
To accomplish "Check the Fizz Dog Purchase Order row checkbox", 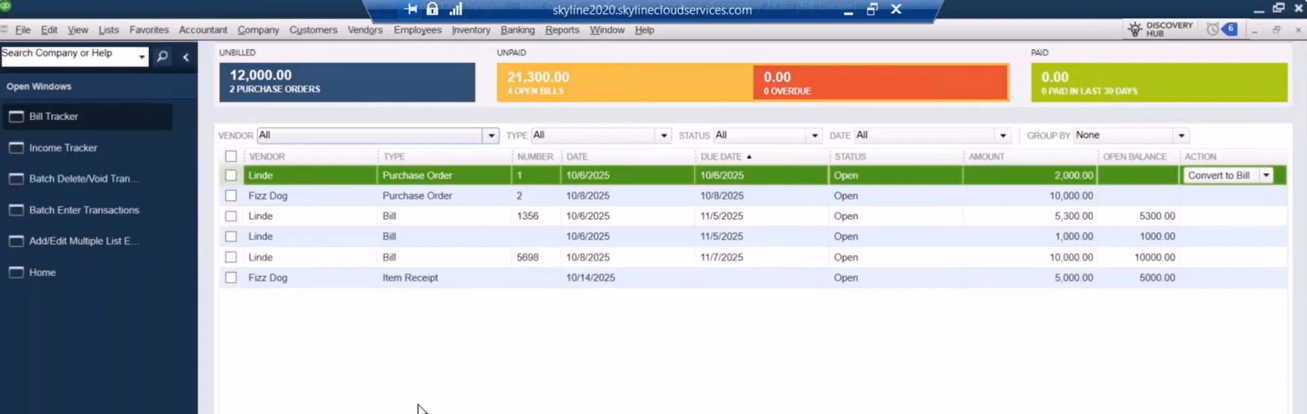I will click(231, 196).
